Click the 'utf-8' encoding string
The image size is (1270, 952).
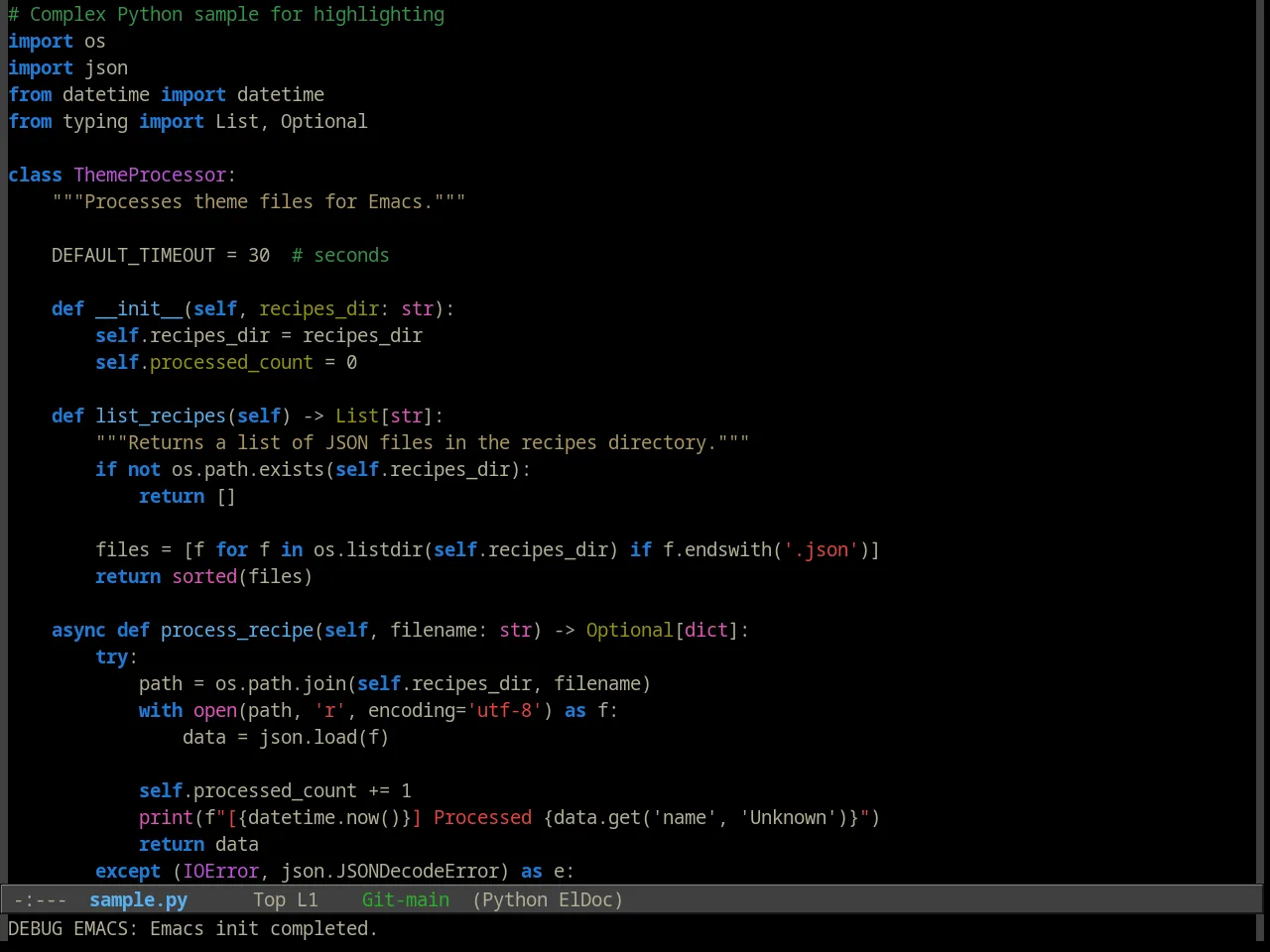(x=504, y=711)
